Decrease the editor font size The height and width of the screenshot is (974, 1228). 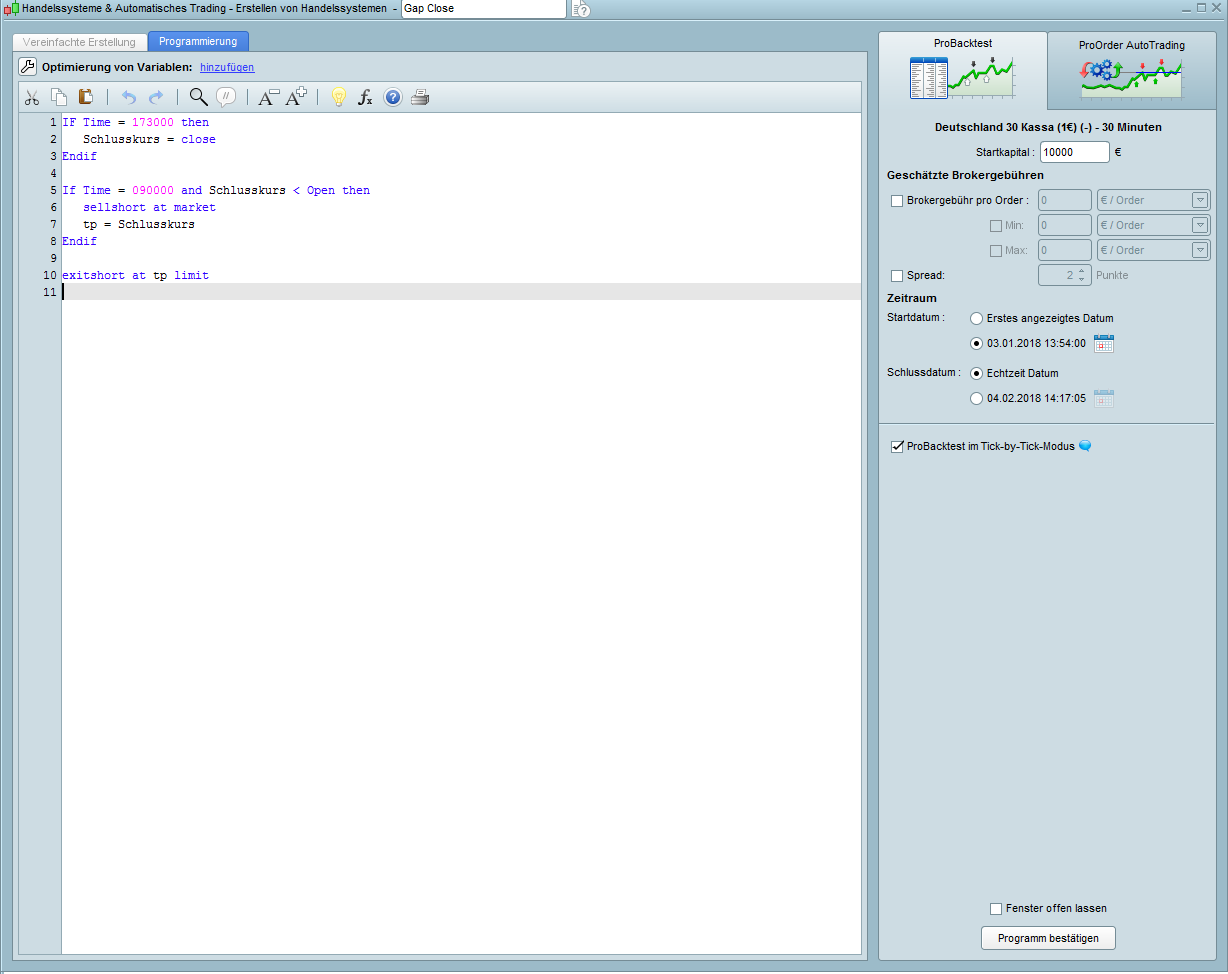(268, 97)
